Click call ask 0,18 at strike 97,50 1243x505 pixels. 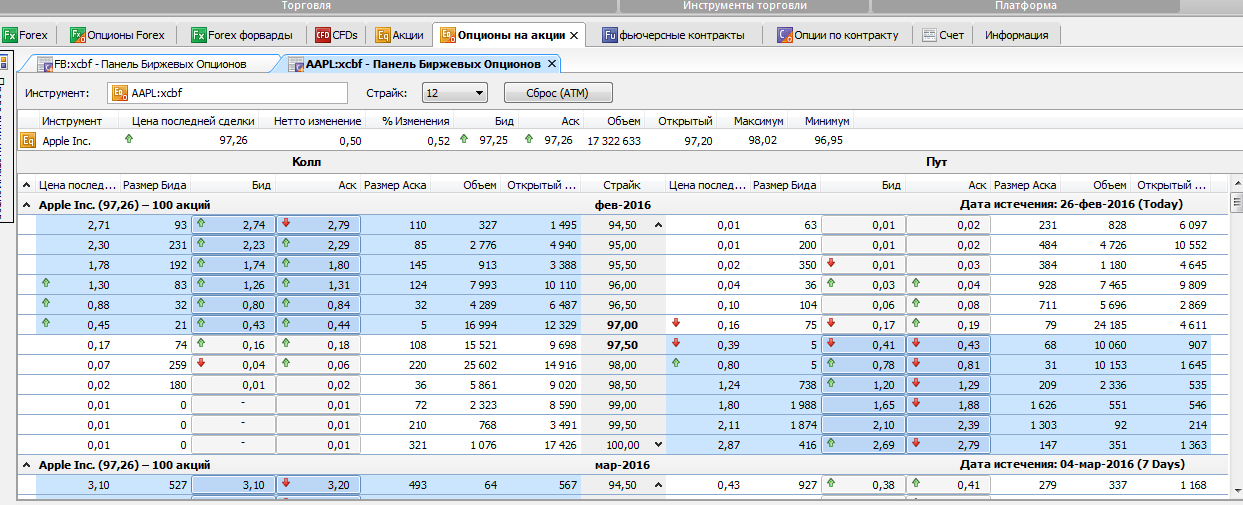pos(317,345)
